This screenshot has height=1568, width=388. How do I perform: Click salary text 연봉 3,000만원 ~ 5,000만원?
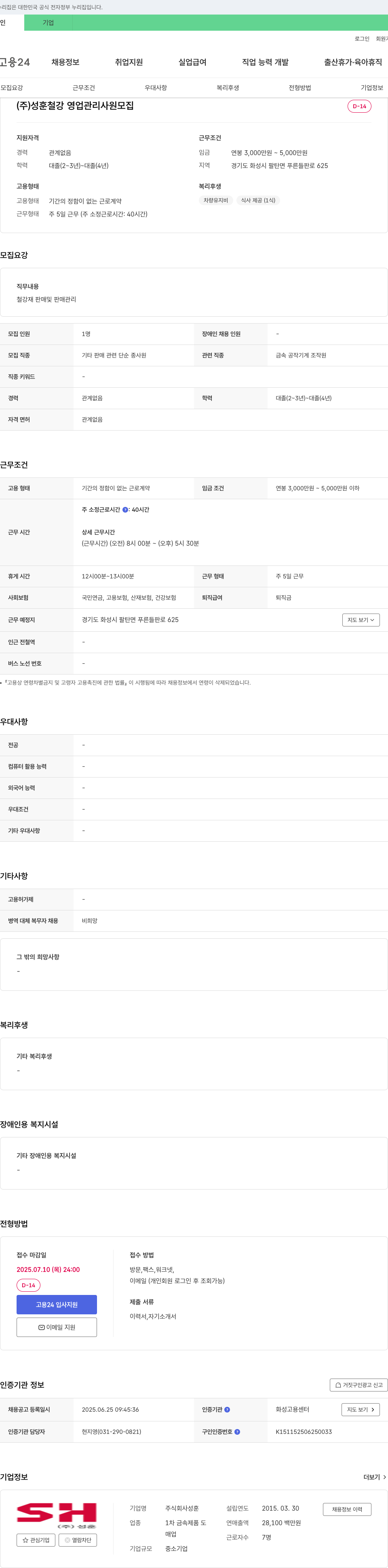269,153
